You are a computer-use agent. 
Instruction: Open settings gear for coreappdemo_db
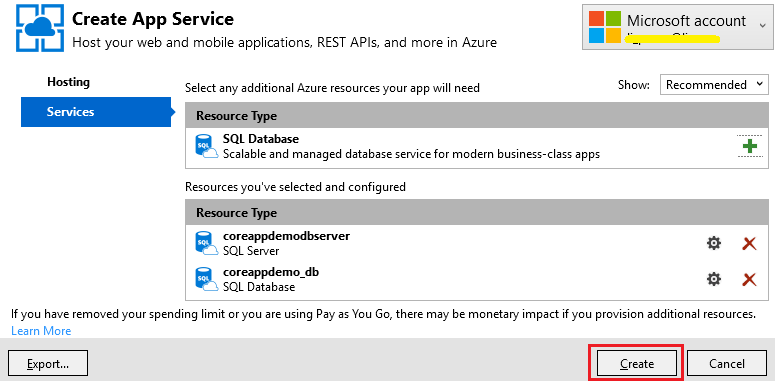pos(713,279)
